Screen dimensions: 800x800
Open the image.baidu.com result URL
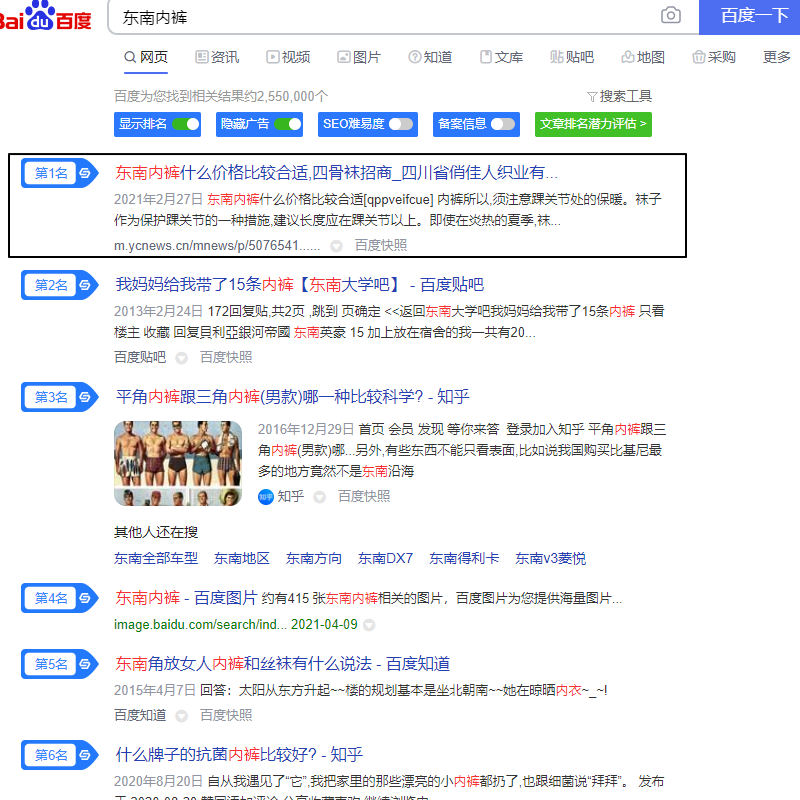[200, 624]
